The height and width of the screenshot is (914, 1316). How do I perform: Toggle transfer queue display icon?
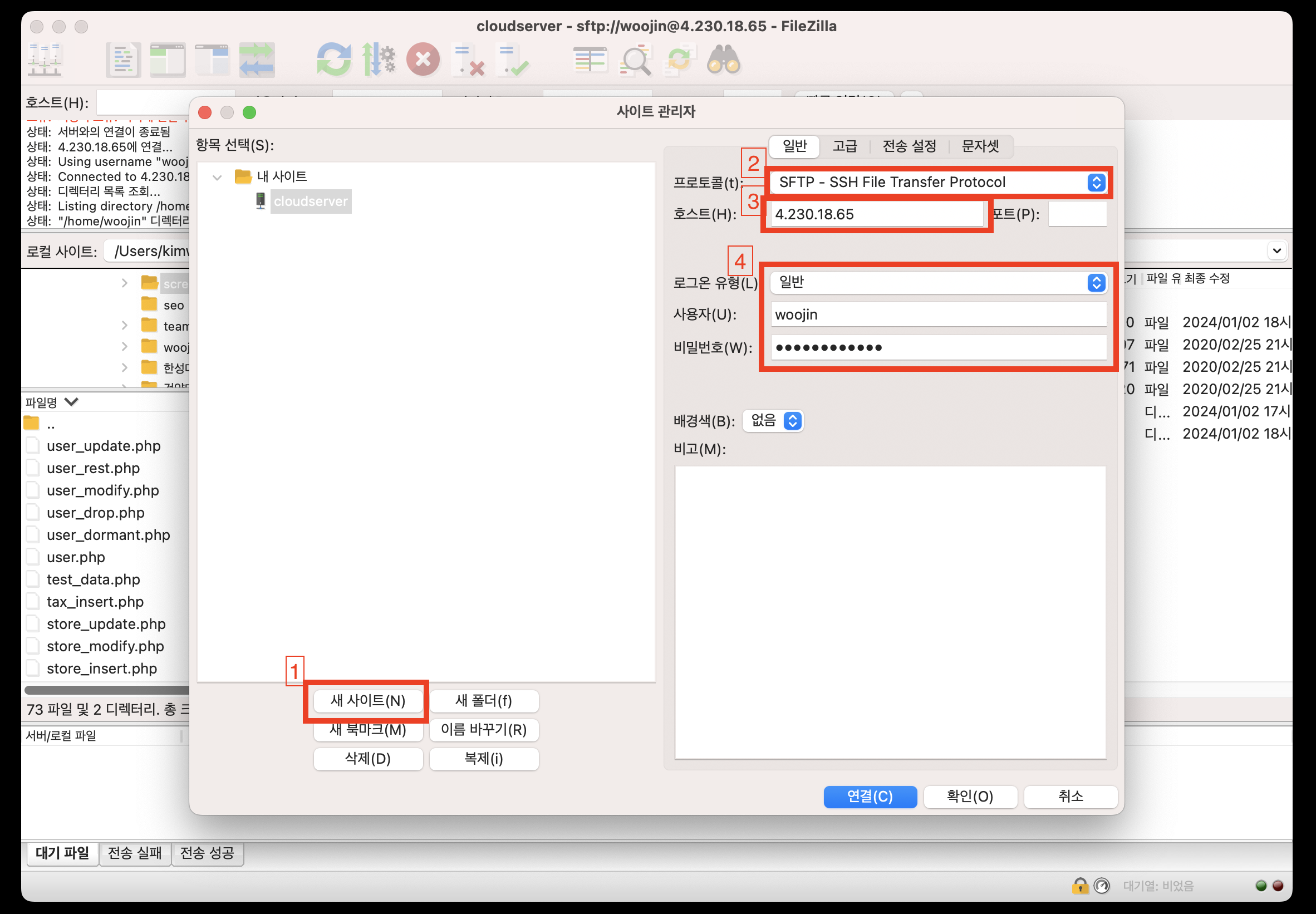(257, 60)
